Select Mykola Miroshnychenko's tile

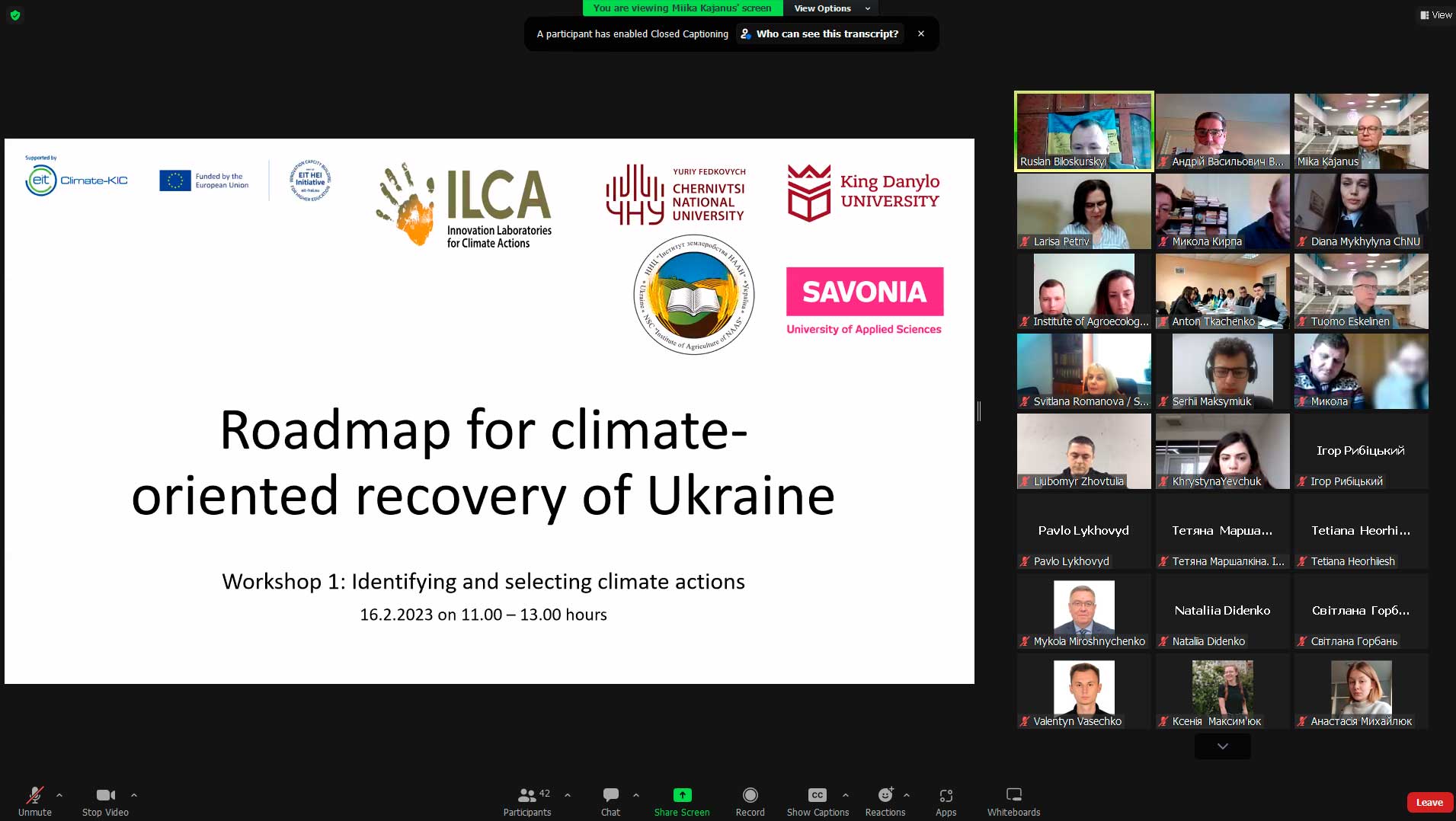tap(1084, 611)
